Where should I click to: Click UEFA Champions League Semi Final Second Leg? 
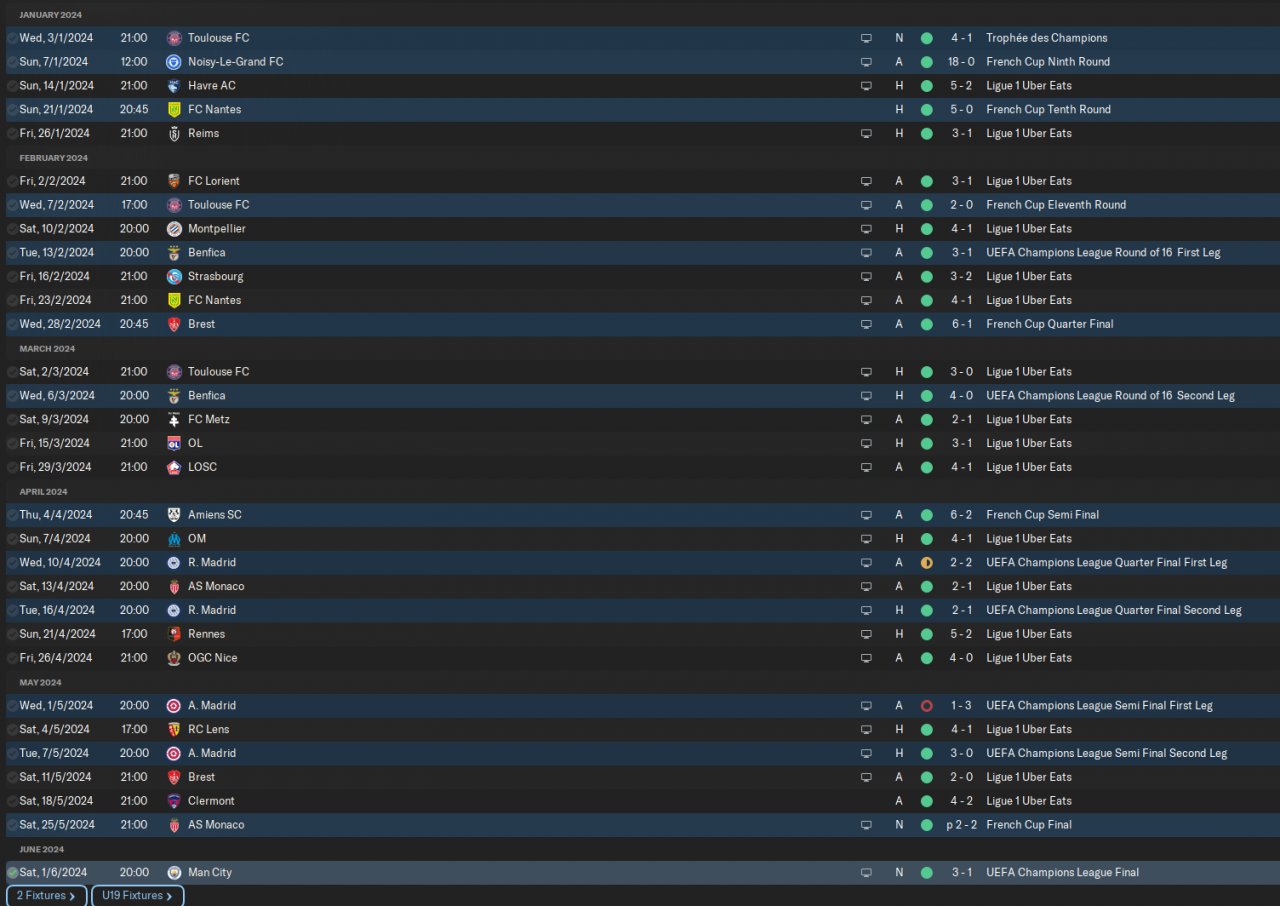click(1106, 754)
